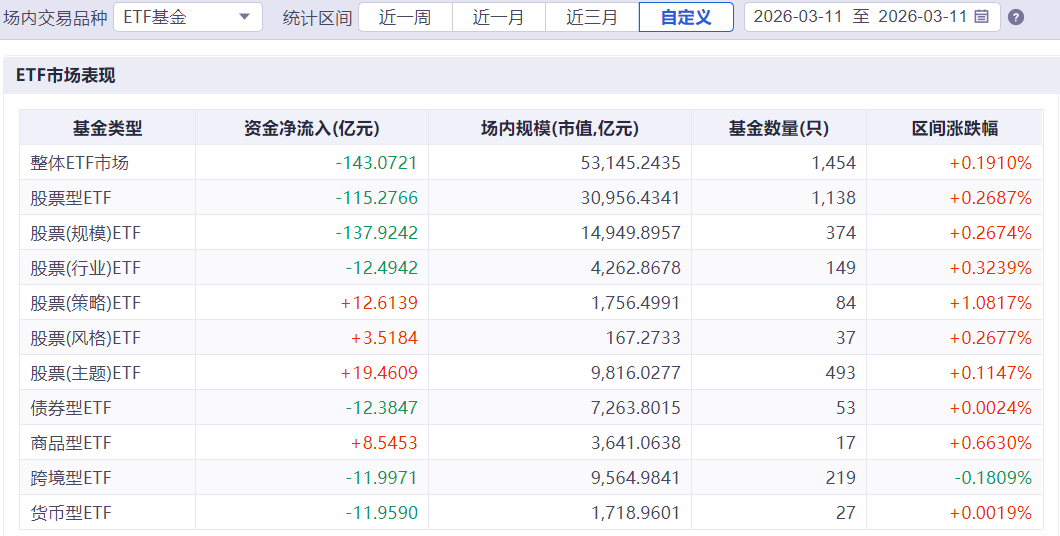
Task: Click the 股票(风格)ETF row label
Action: [x=85, y=338]
